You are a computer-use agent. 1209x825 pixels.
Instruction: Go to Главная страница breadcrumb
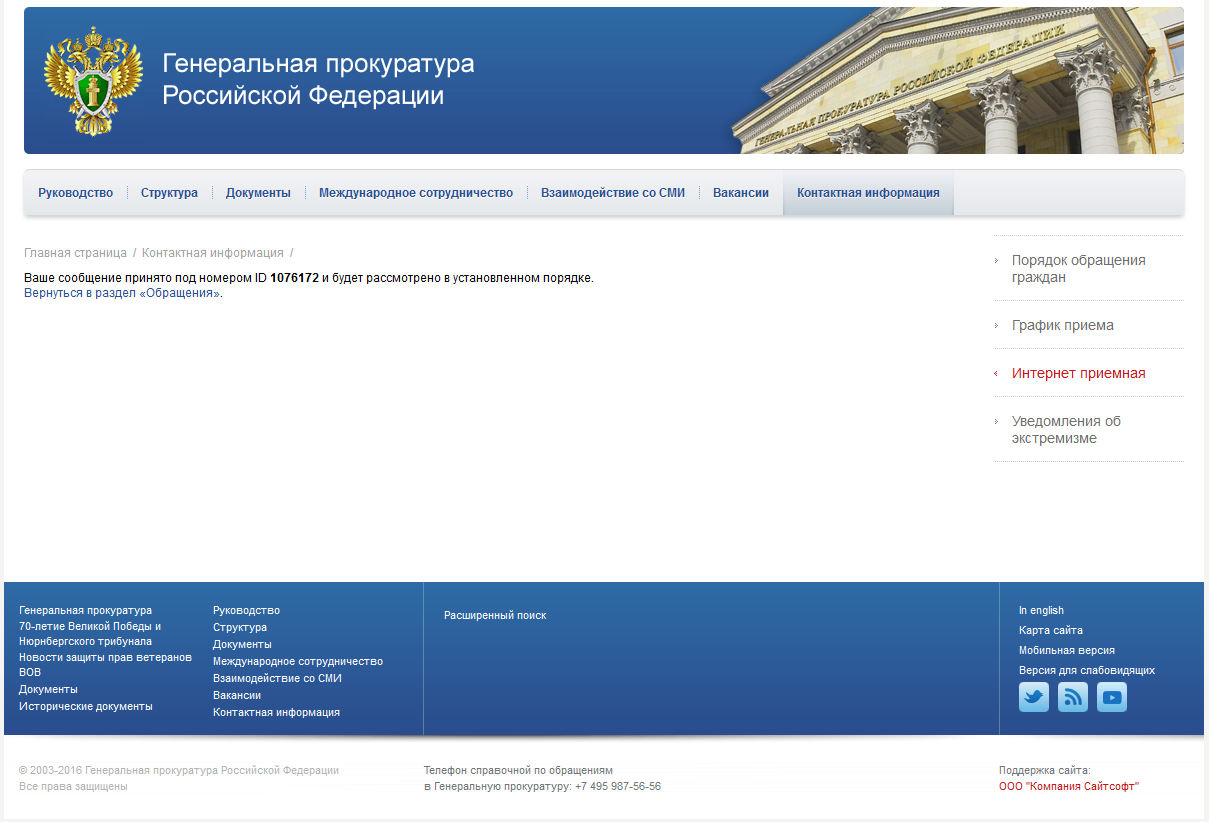point(76,253)
